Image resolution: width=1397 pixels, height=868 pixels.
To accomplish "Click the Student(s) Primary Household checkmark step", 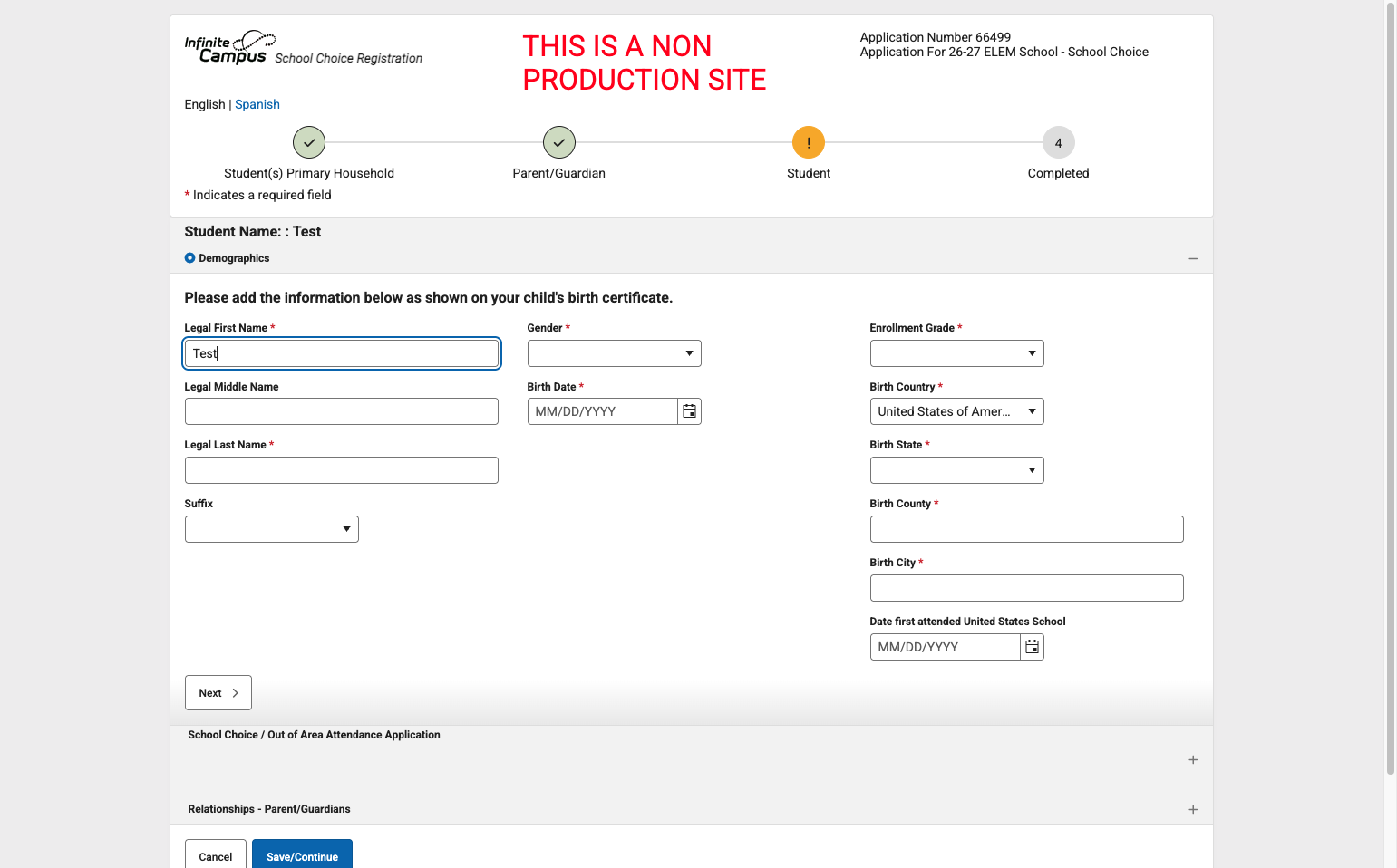I will tap(309, 142).
